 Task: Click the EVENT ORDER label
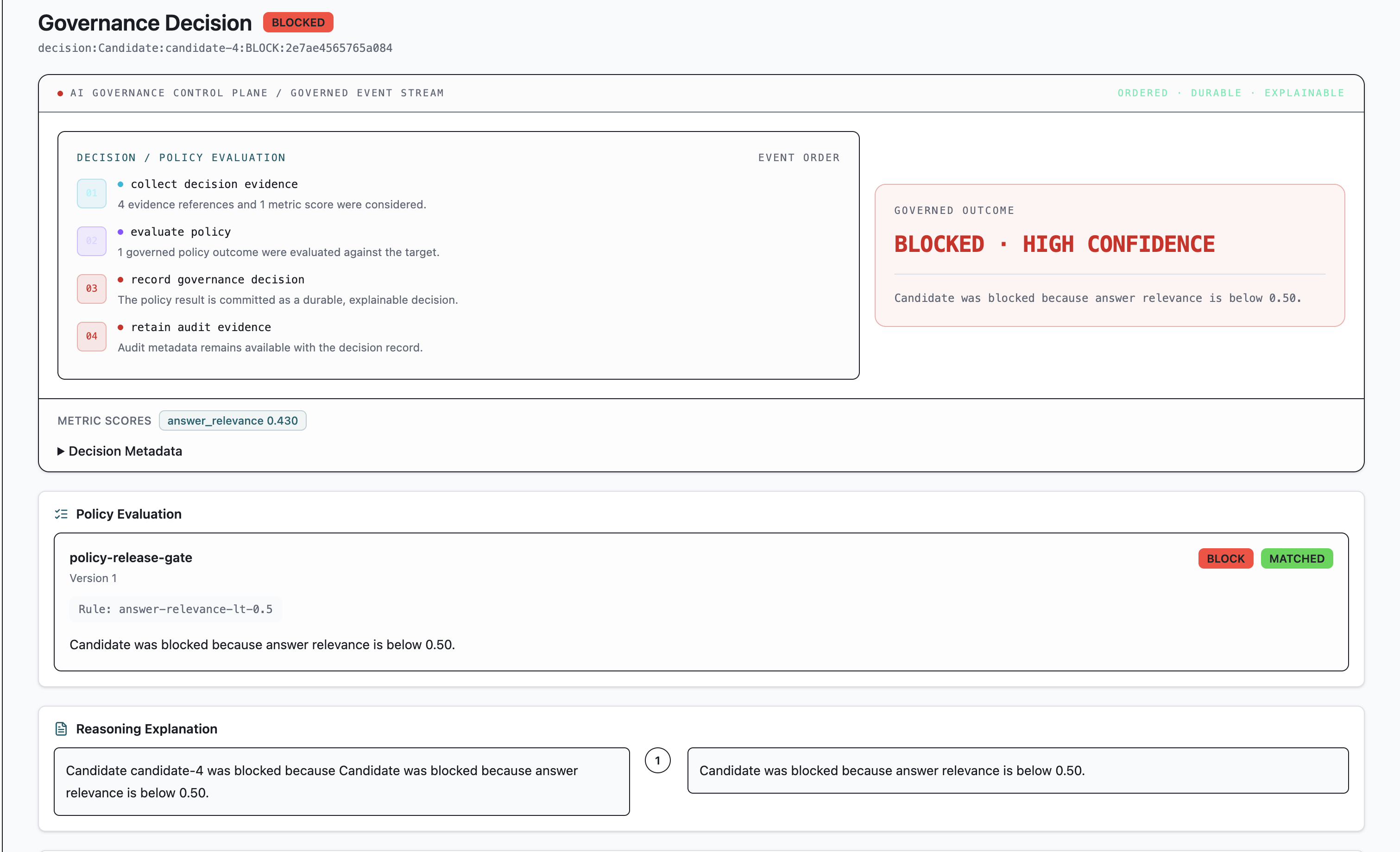[x=799, y=157]
